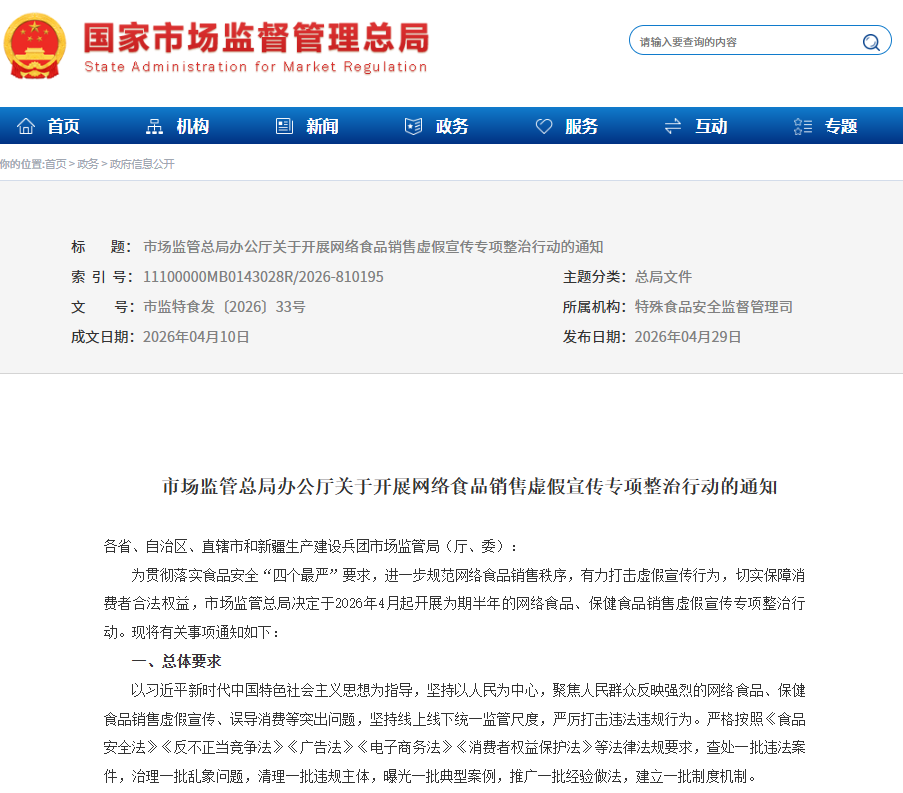Viewport: 903px width, 793px height.
Task: Click the 发布日期 value 2026年04月29日
Action: coord(688,337)
